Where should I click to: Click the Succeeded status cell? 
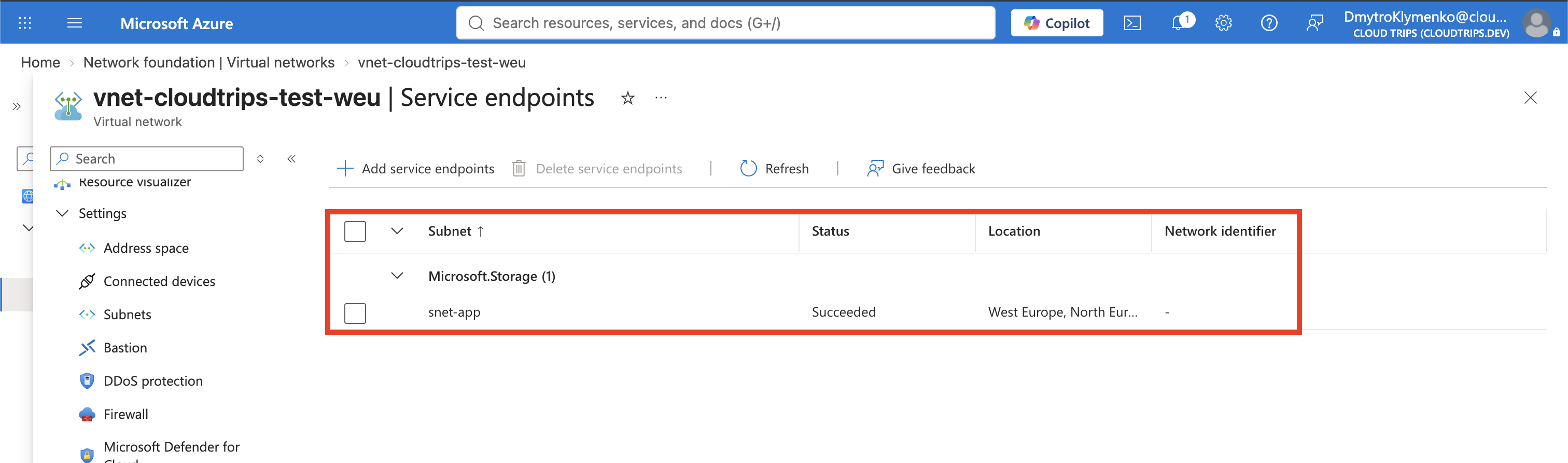pyautogui.click(x=844, y=312)
